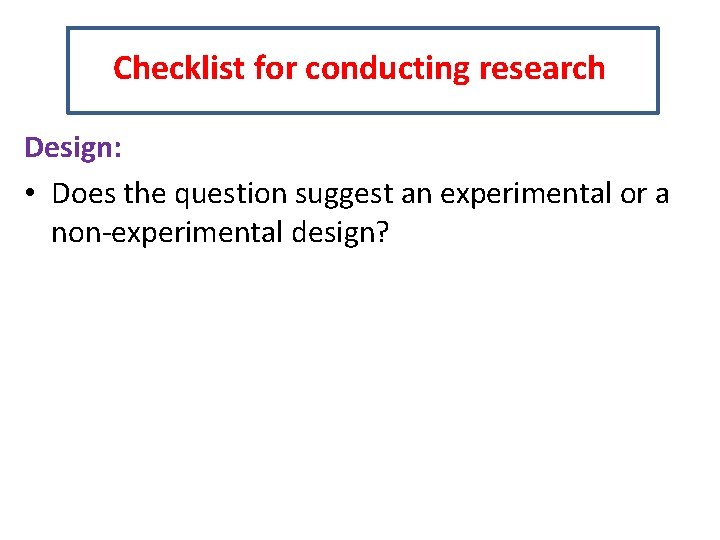Click the word 'Does' in the bullet
The image size is (720, 540).
tap(84, 192)
